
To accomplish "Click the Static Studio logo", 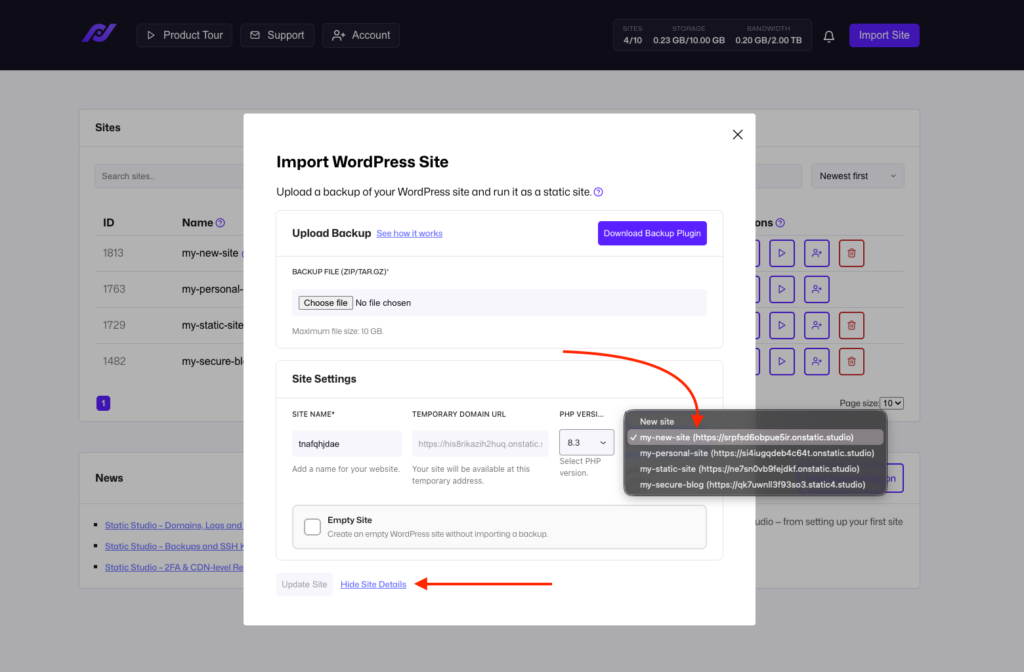I will (99, 32).
